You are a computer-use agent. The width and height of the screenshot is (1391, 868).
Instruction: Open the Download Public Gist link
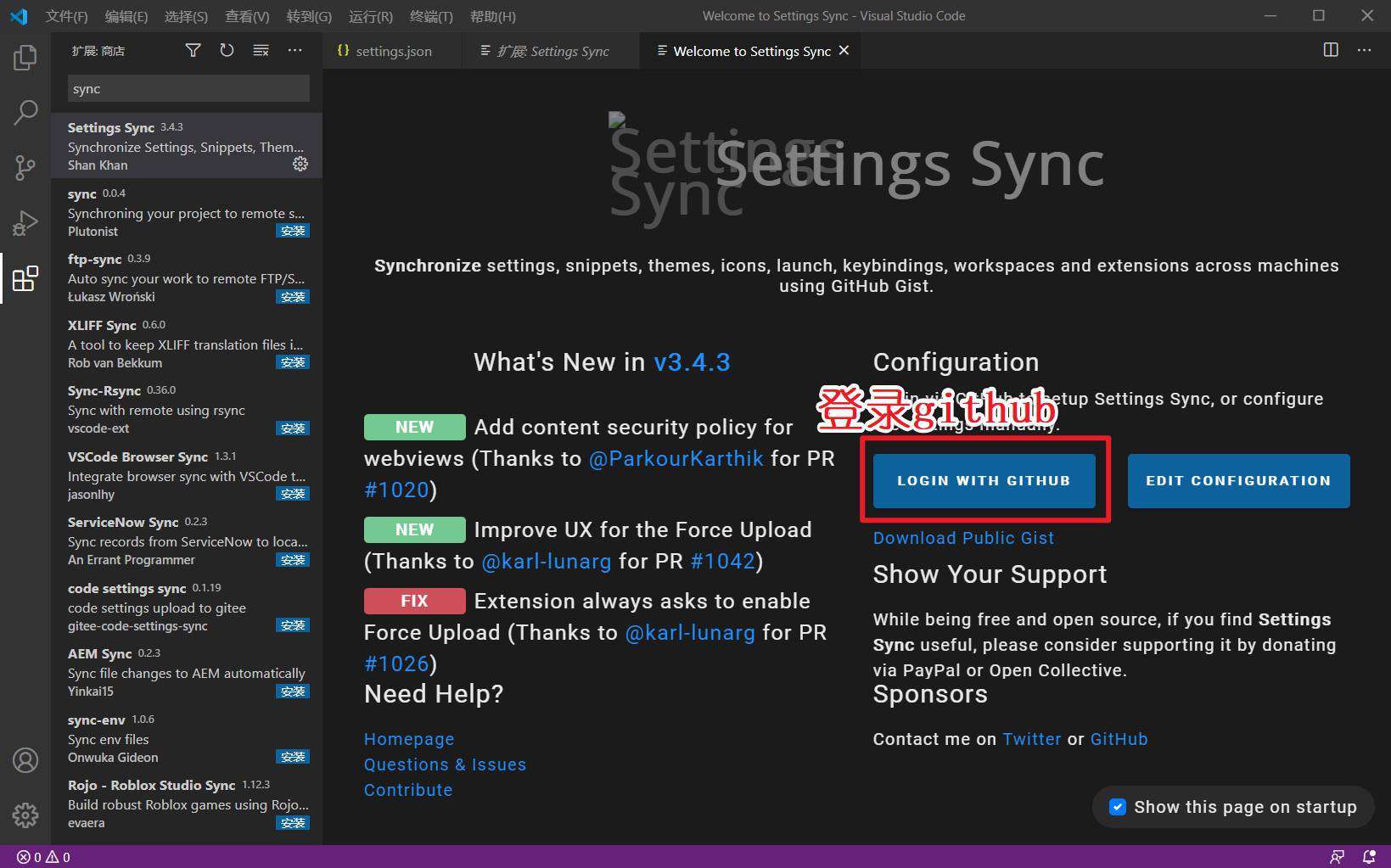(x=963, y=538)
